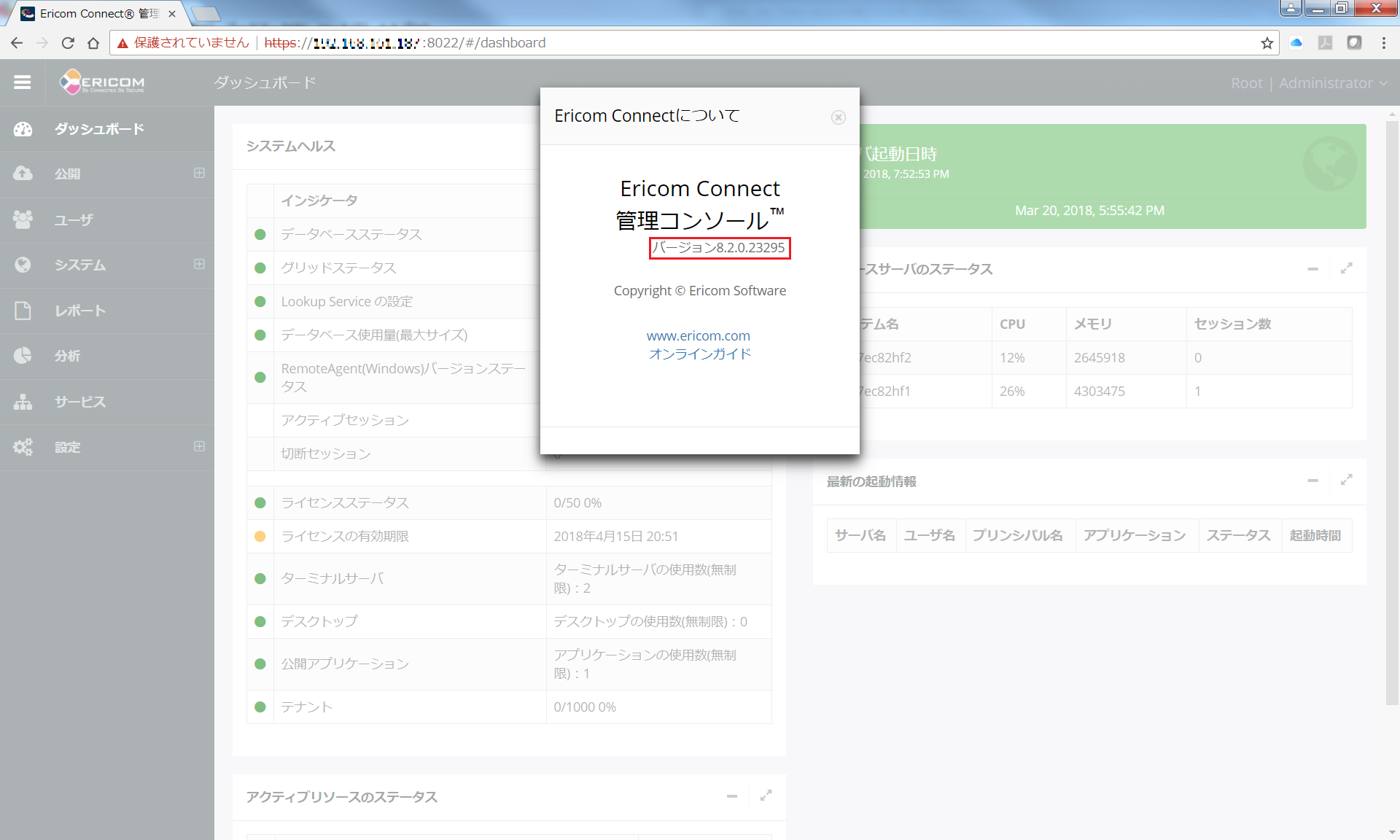Click the globe icon in the green panel
Screen dimensions: 1400x840
tap(1329, 163)
